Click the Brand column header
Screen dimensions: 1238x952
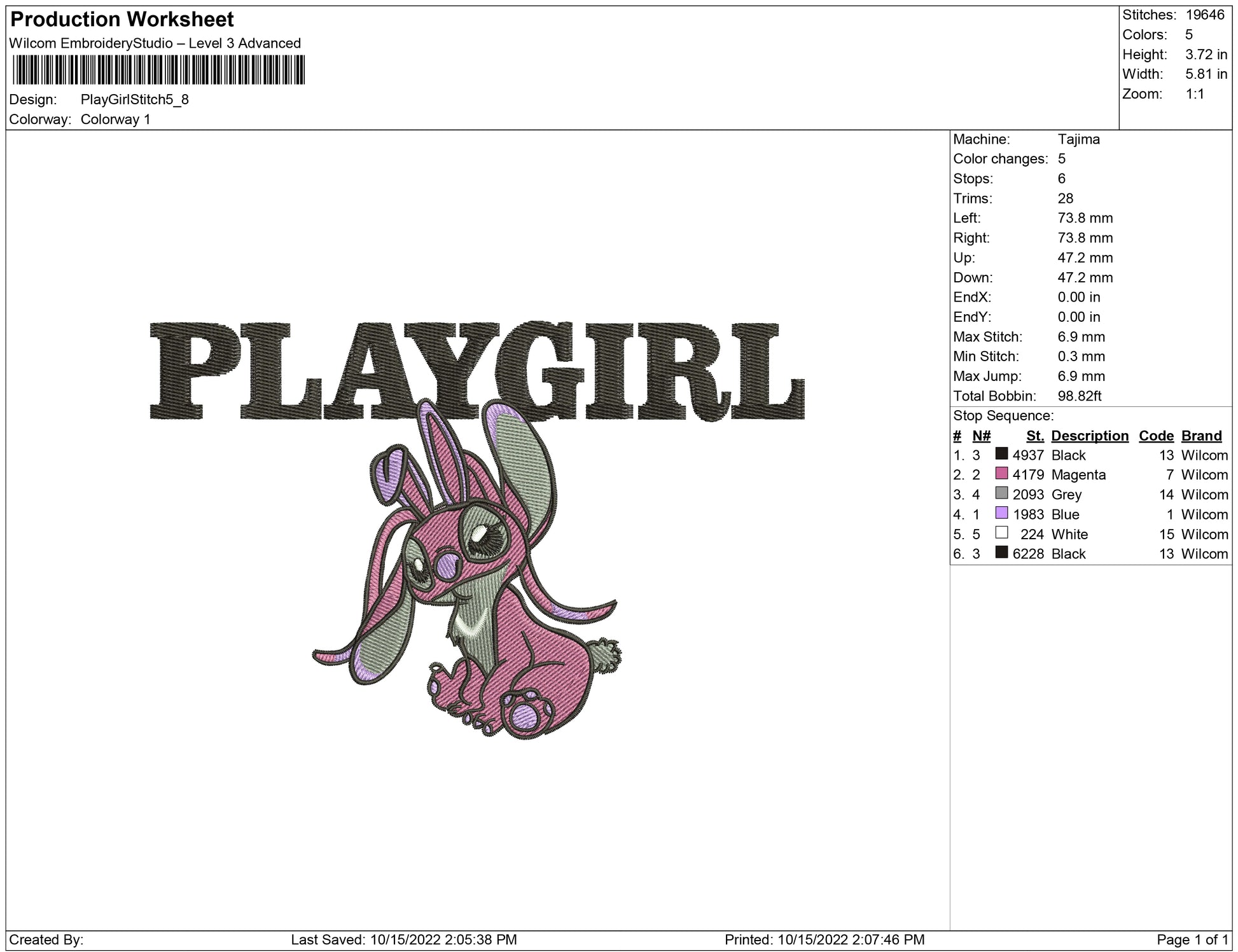click(1201, 436)
